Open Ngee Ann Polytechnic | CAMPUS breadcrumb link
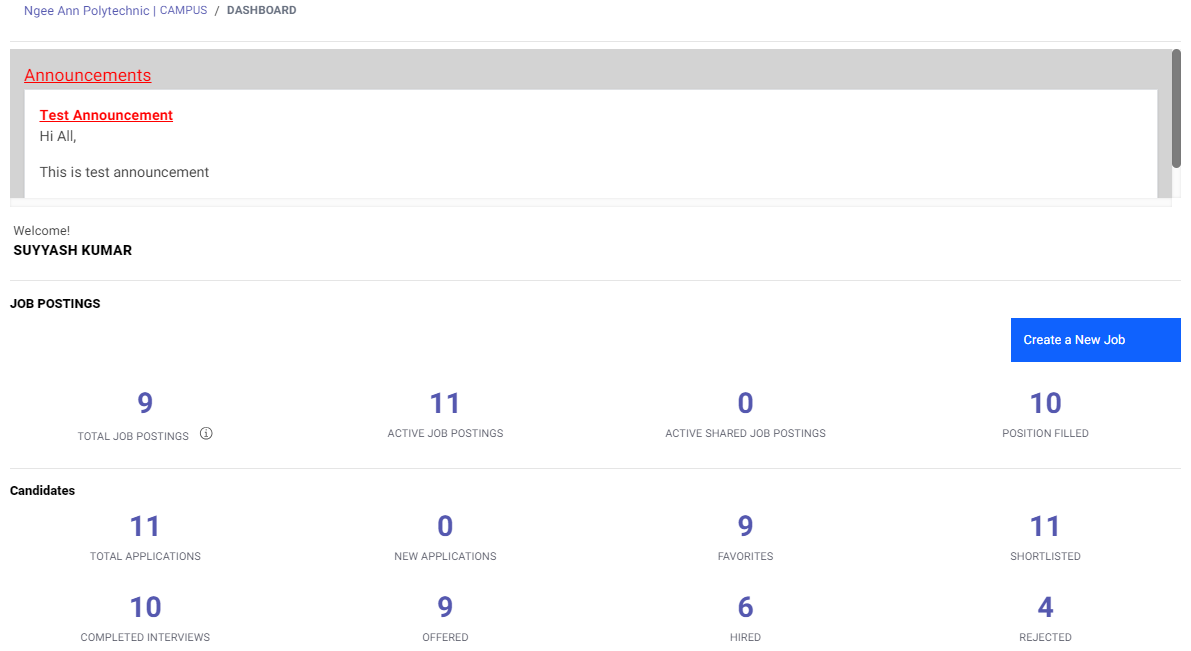The height and width of the screenshot is (651, 1191). 114,10
